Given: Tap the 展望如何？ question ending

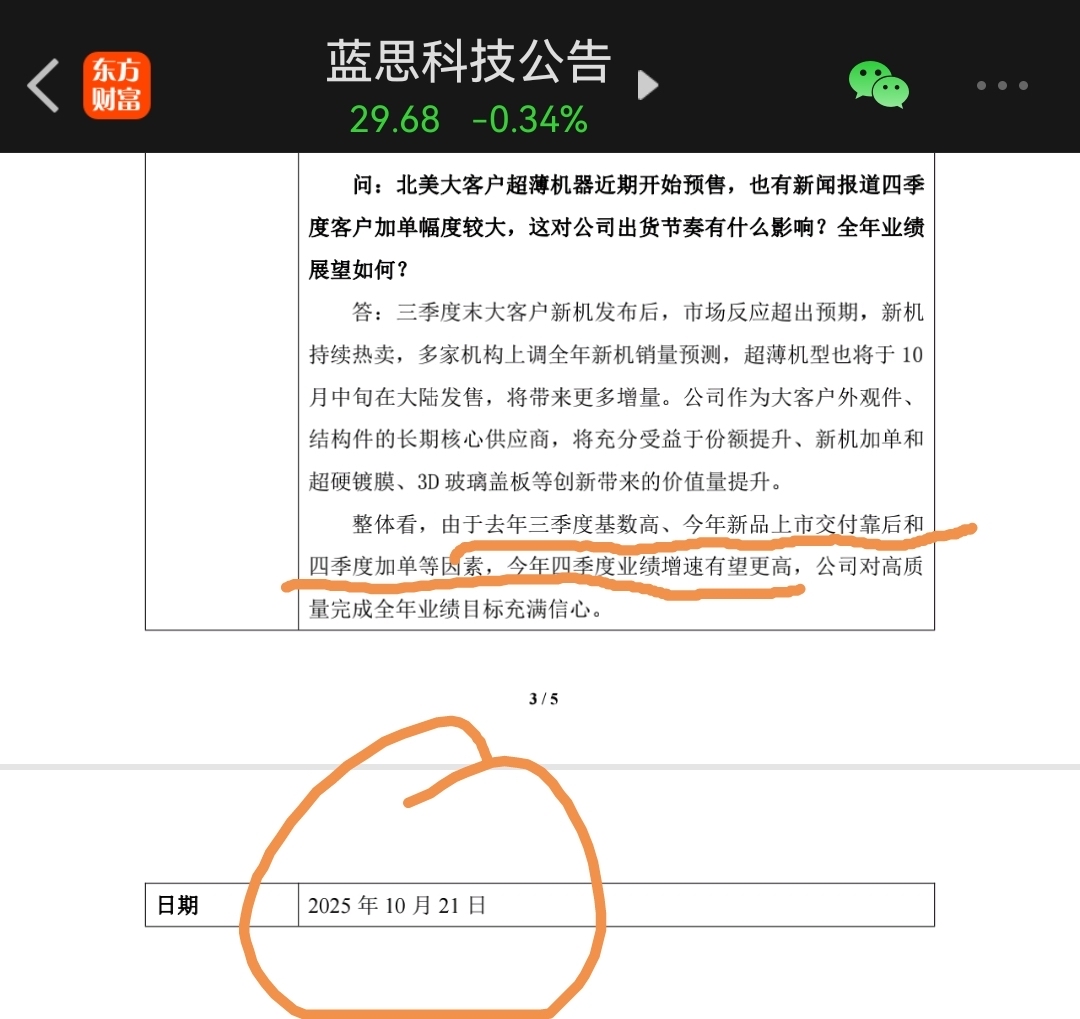Looking at the screenshot, I should click(358, 269).
